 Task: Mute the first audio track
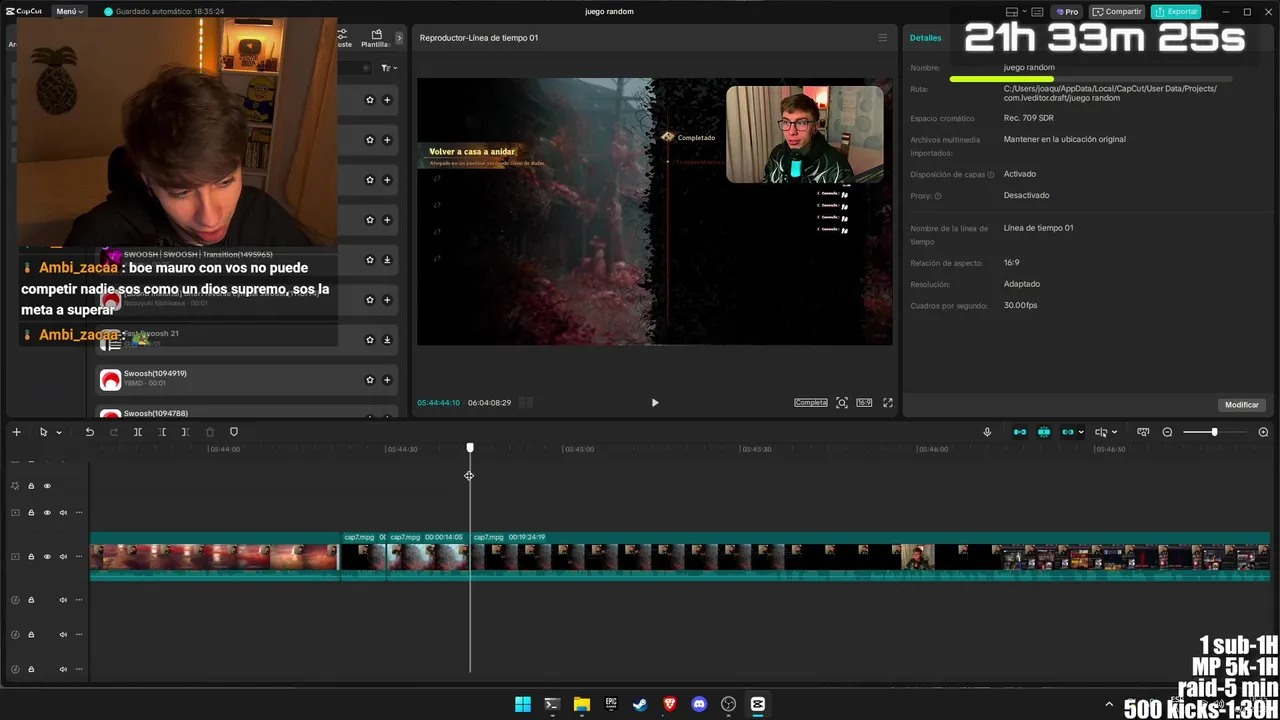click(63, 600)
